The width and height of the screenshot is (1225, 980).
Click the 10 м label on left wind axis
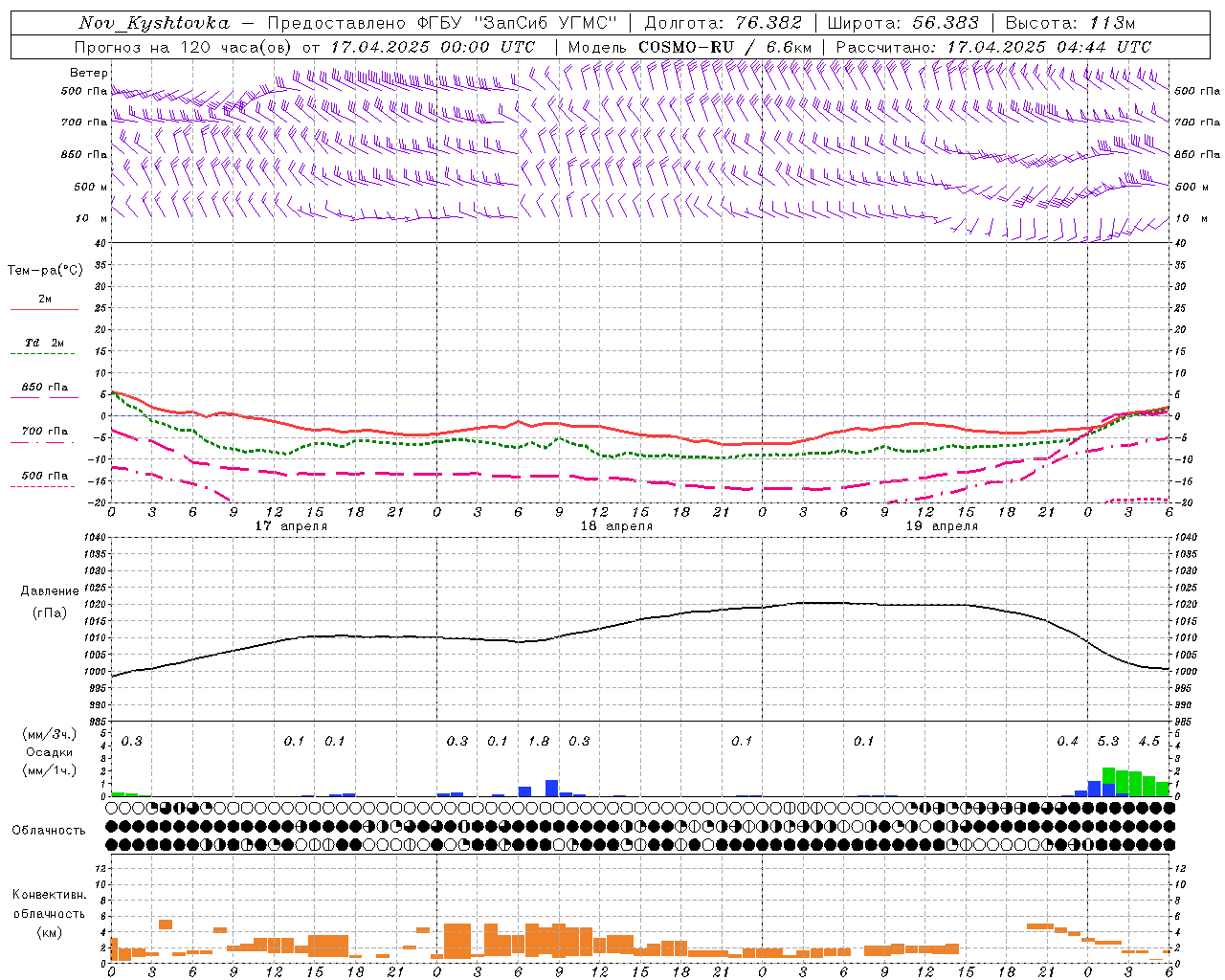tap(91, 218)
